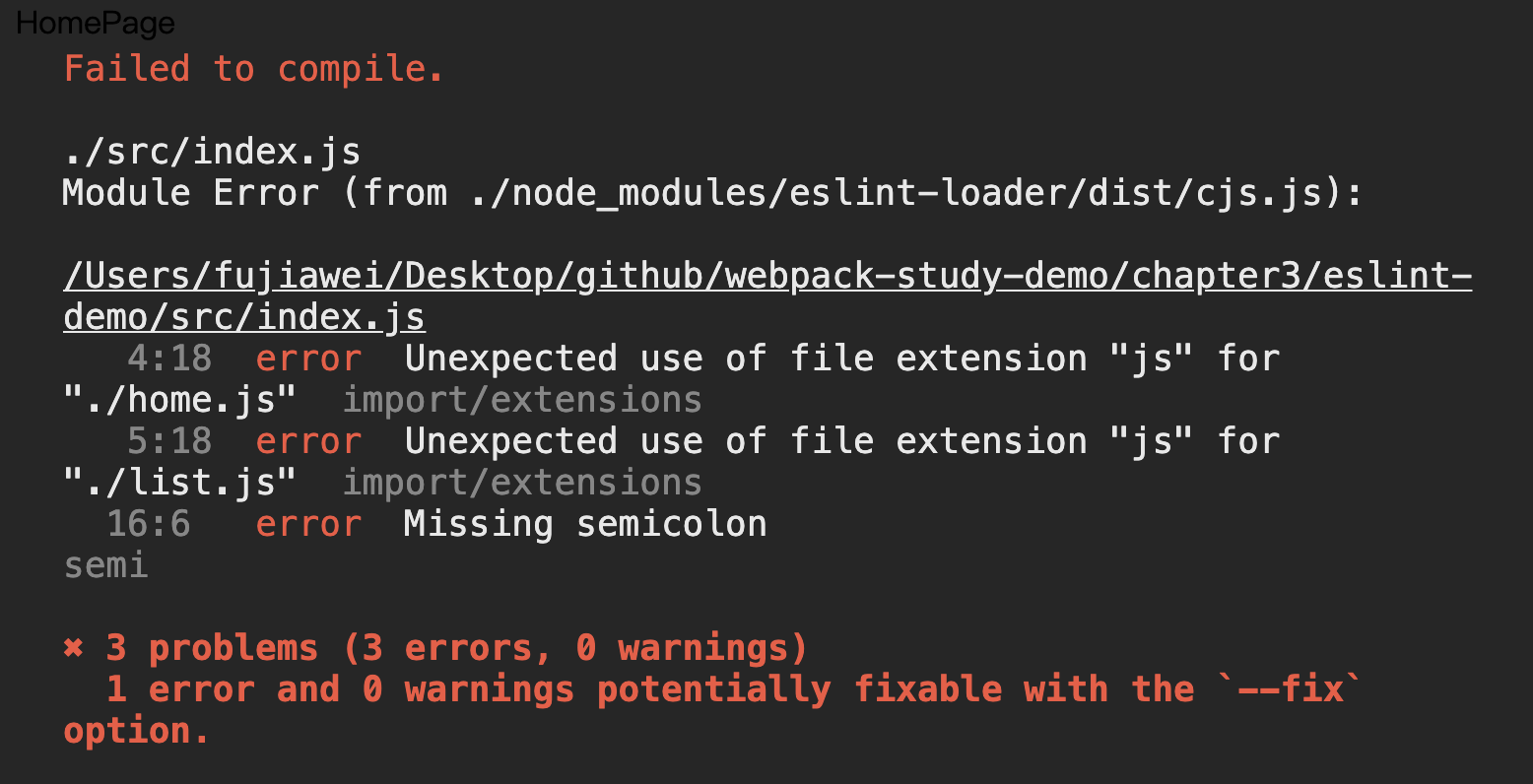Click import/extensions rule next to "./home.js"
This screenshot has height=784, width=1533.
tap(522, 400)
